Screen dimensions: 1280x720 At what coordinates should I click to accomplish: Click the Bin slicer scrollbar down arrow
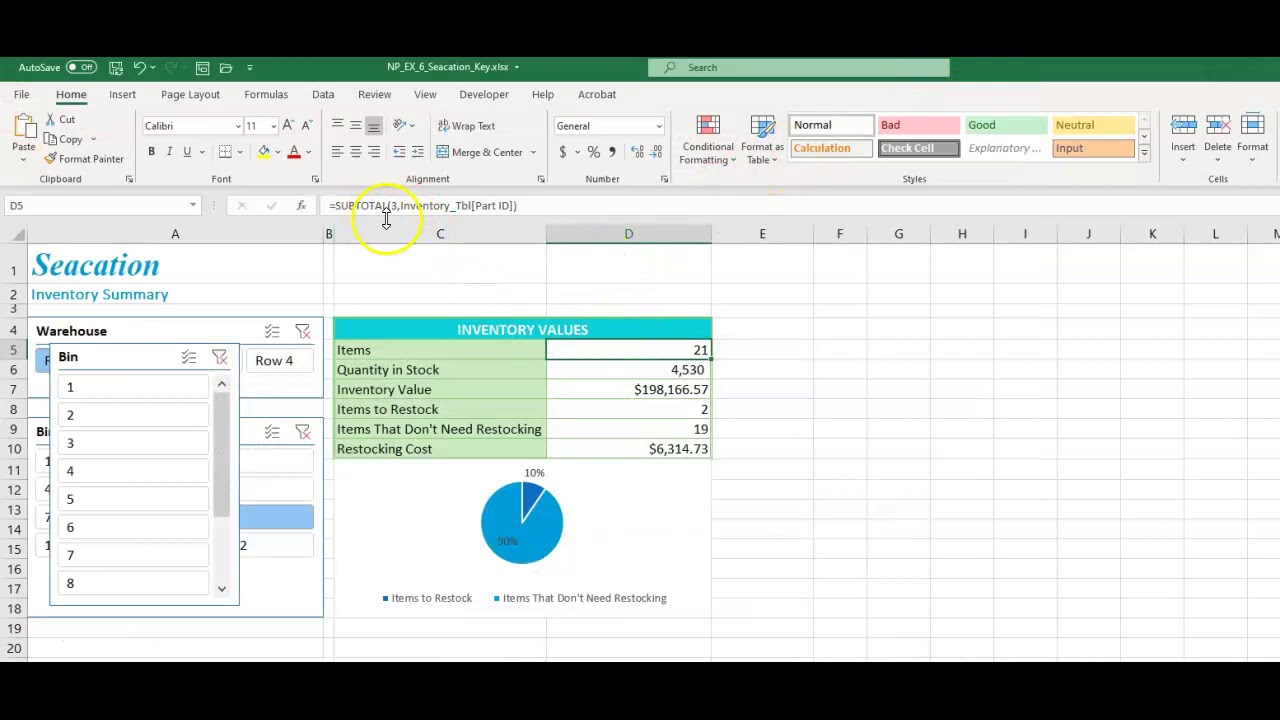tap(222, 588)
